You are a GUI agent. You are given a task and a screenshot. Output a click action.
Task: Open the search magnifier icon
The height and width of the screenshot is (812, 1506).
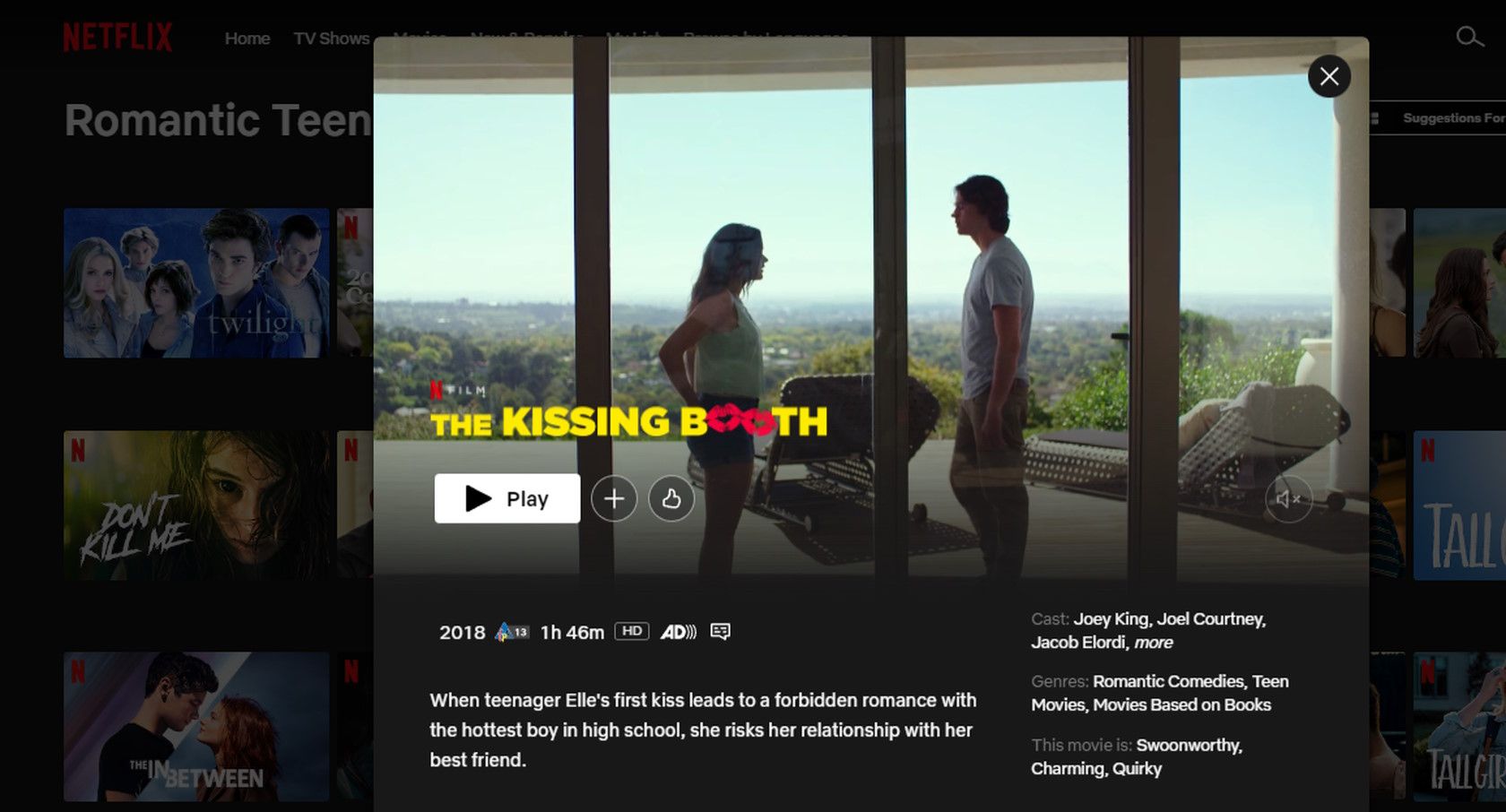[1469, 37]
